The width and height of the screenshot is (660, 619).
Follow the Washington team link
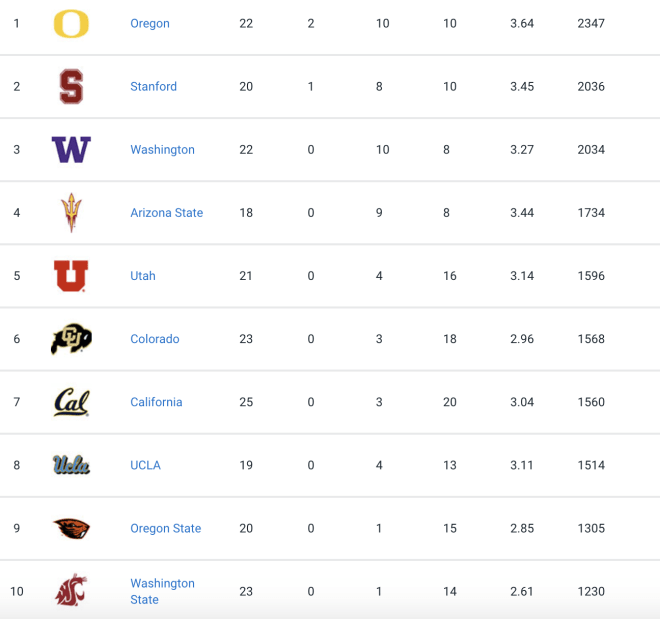pyautogui.click(x=162, y=150)
